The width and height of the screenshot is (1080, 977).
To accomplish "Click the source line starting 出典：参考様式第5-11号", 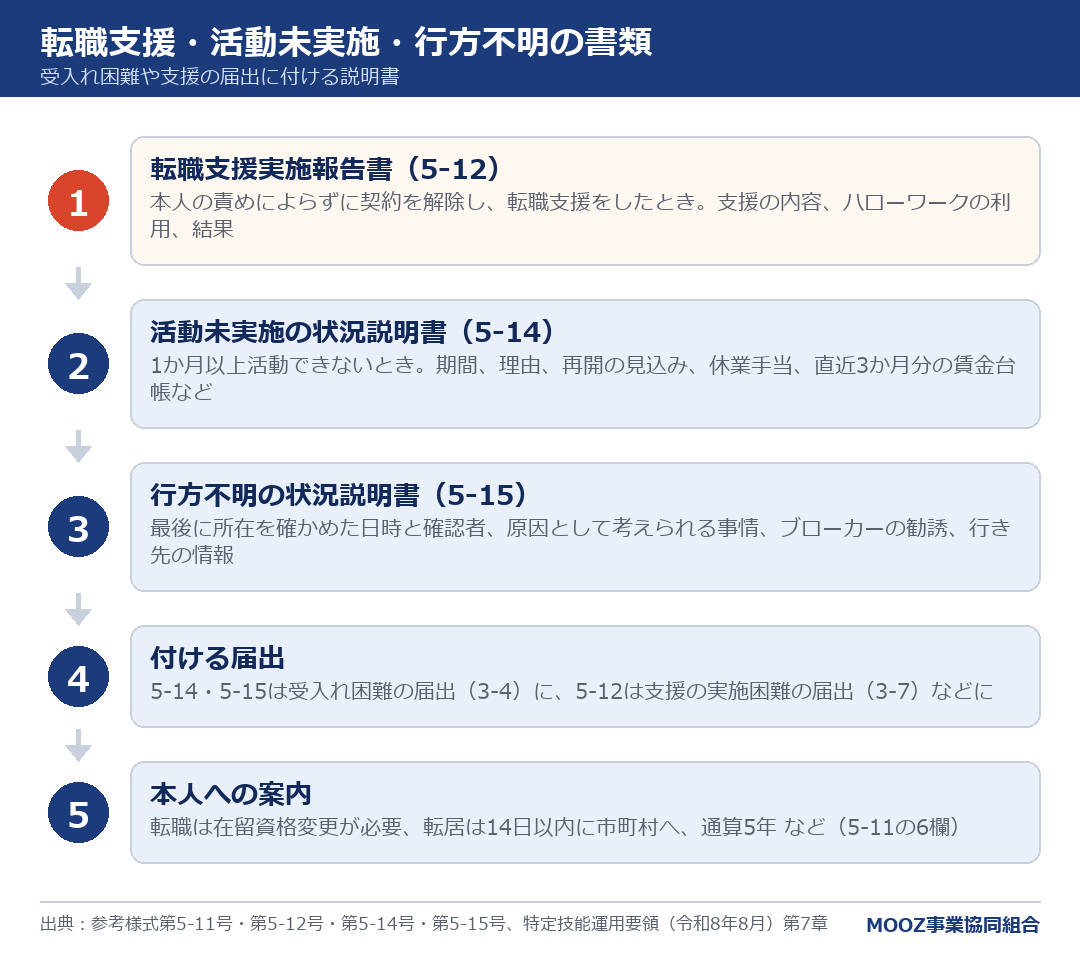I will [434, 923].
